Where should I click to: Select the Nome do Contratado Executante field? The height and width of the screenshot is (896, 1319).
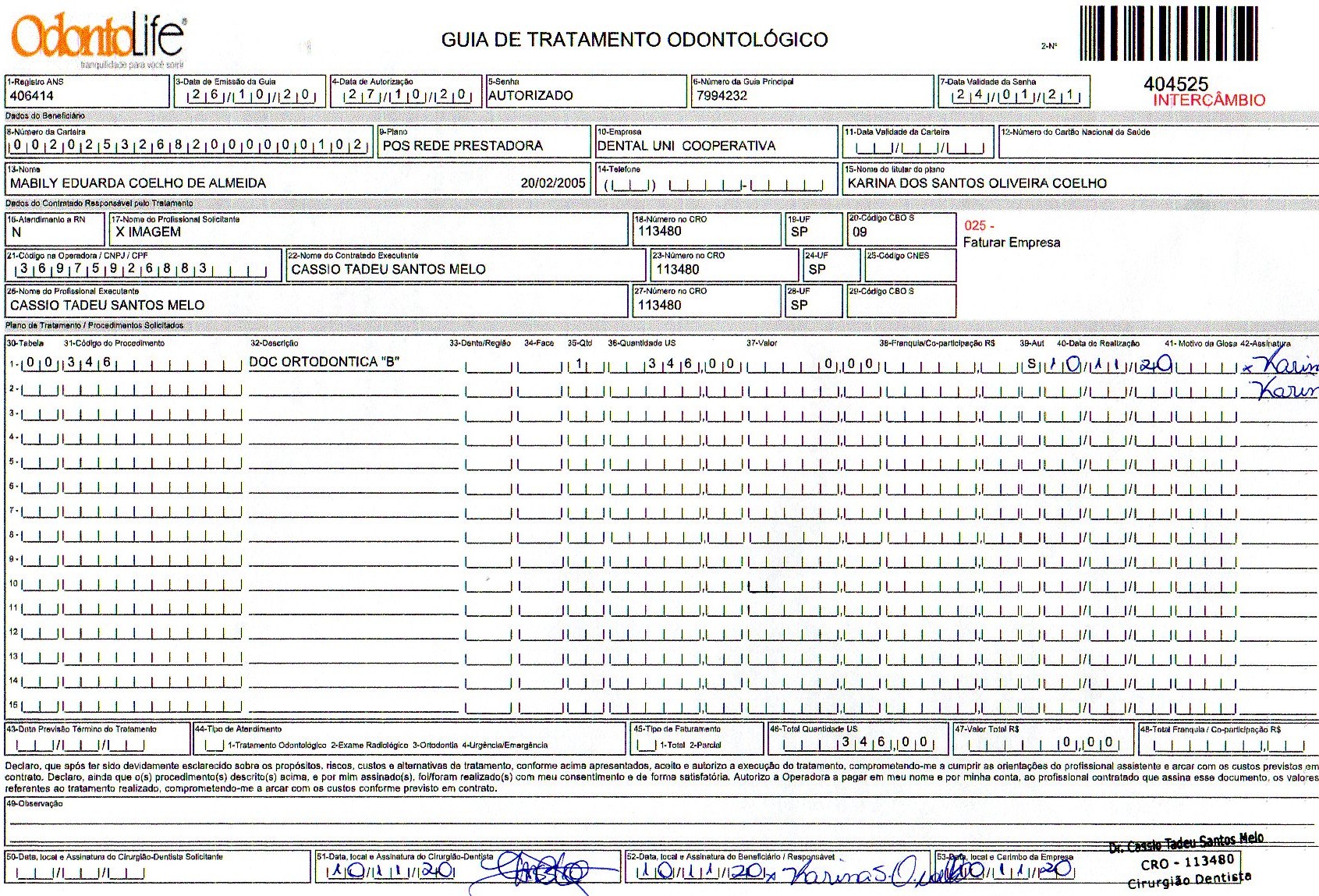(466, 265)
